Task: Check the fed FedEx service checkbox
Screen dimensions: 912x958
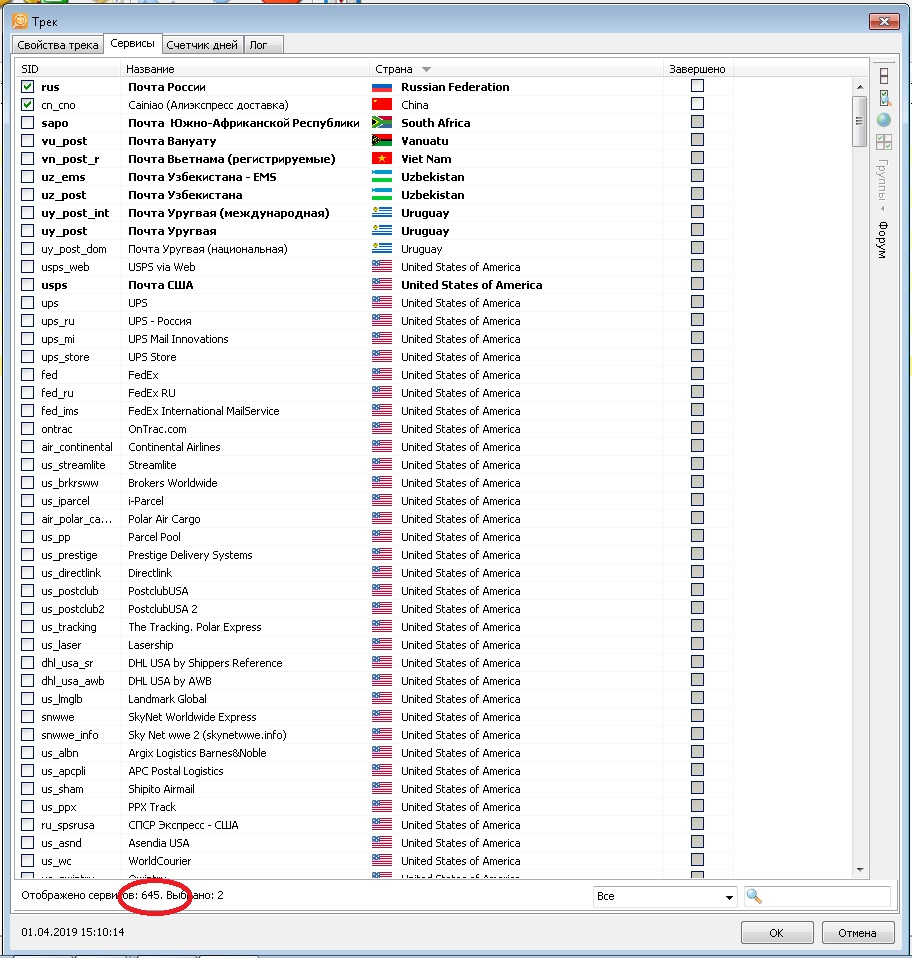Action: click(x=27, y=375)
